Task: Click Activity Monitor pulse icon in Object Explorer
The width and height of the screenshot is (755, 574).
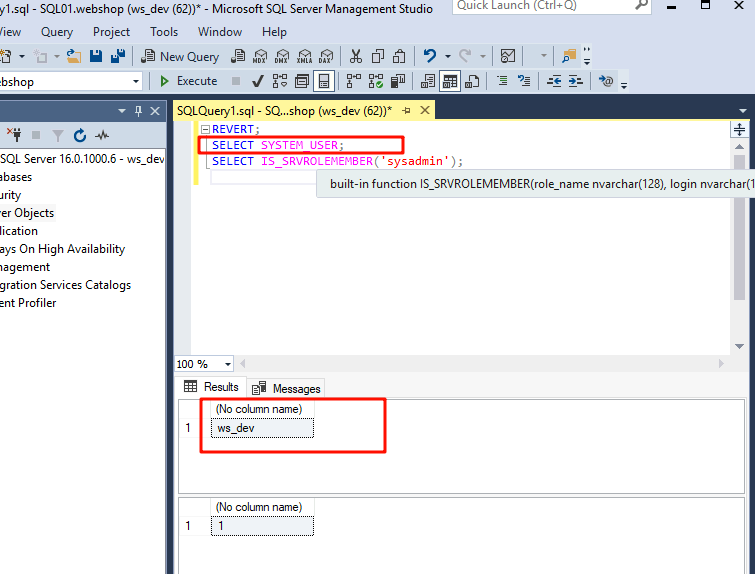Action: pyautogui.click(x=102, y=135)
